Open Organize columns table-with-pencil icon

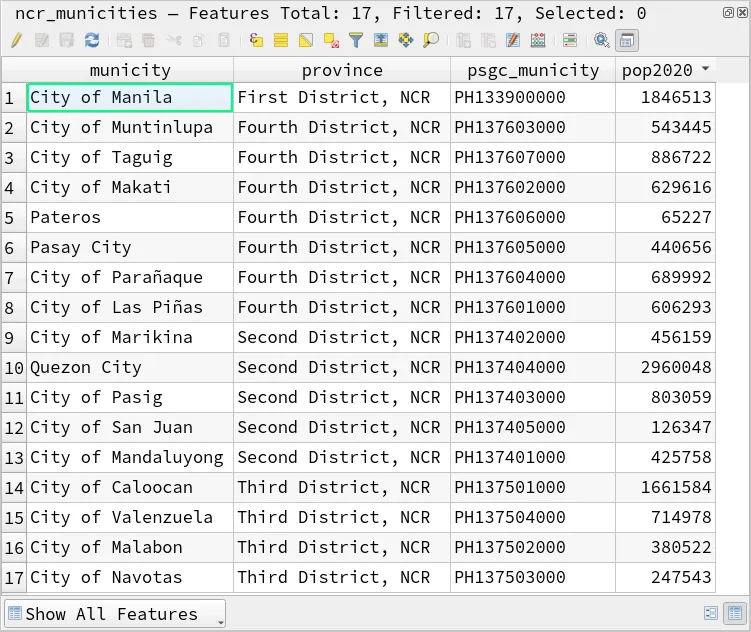[513, 40]
